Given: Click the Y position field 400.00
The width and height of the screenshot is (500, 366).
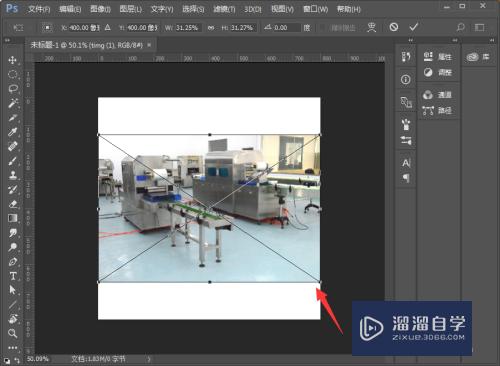Looking at the screenshot, I should (142, 28).
